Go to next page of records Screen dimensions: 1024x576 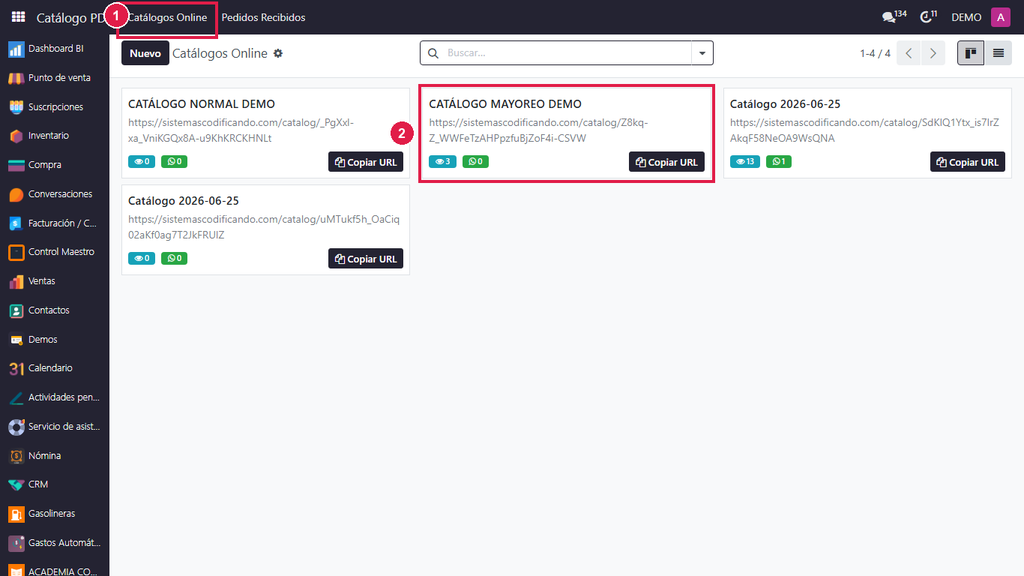pyautogui.click(x=933, y=53)
